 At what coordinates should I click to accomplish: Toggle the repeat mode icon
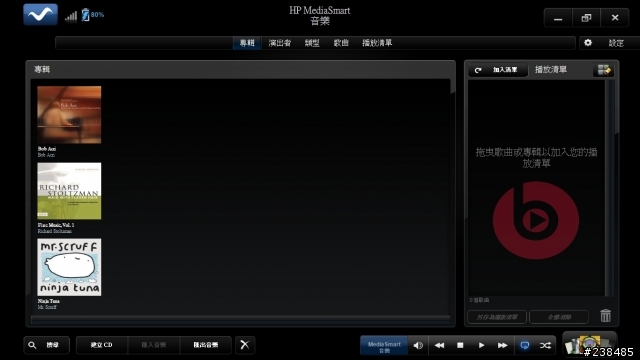coord(524,346)
